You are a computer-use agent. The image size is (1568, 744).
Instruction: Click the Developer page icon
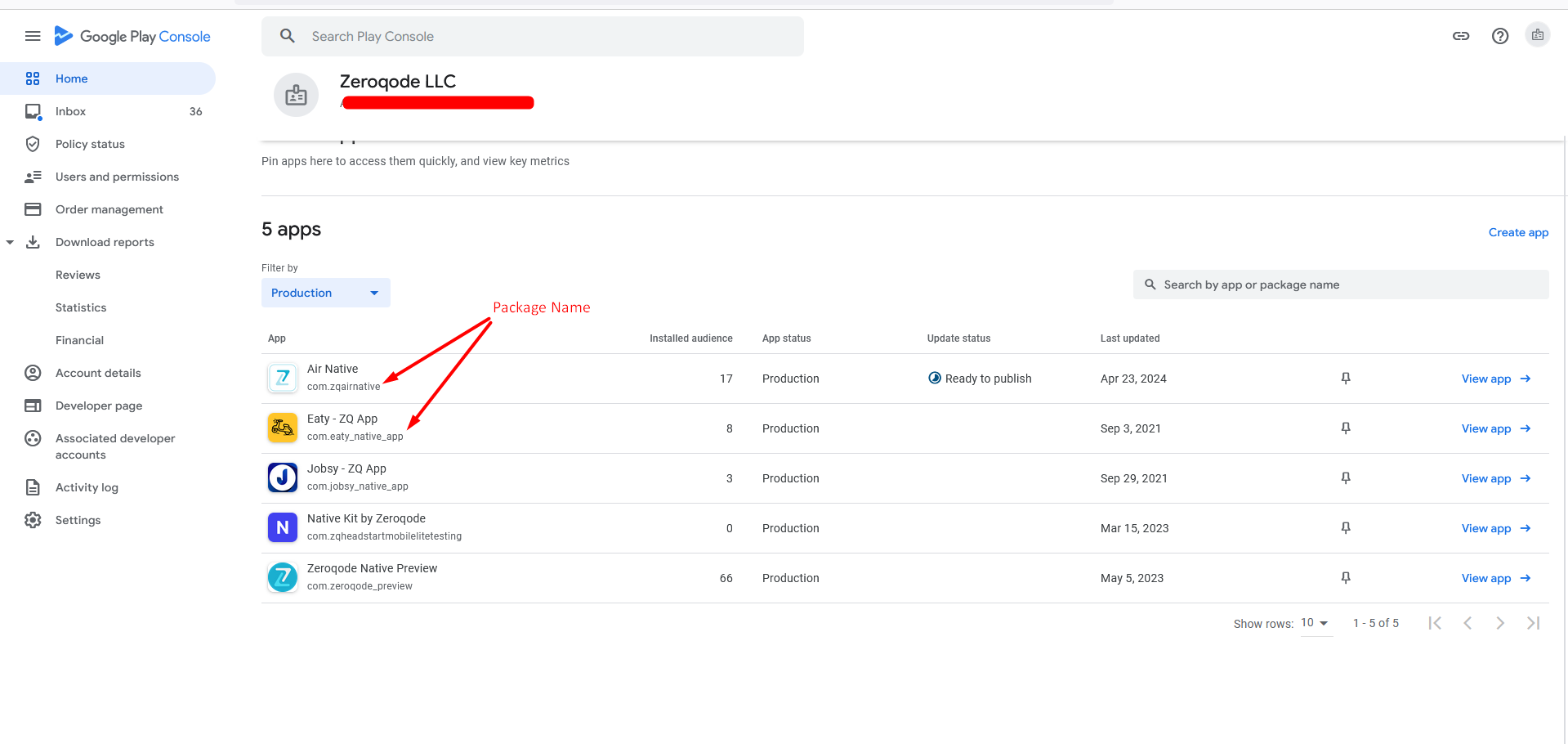[x=33, y=406]
